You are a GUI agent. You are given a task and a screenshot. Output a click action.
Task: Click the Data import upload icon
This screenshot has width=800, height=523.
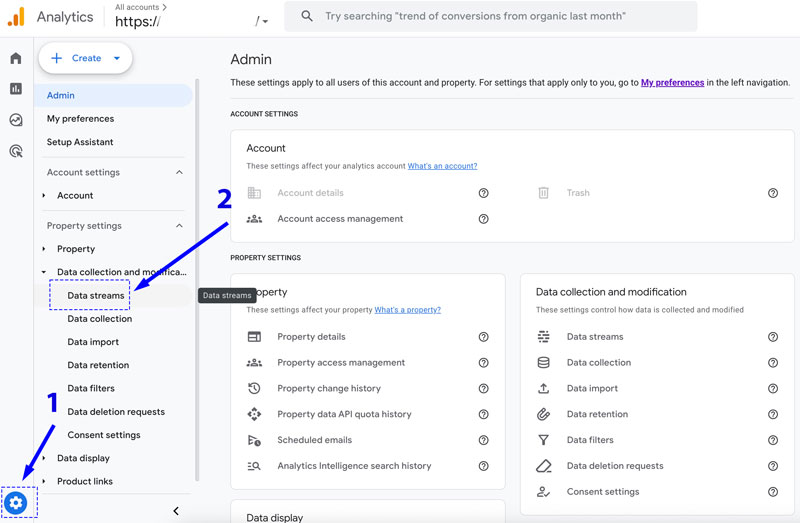543,389
